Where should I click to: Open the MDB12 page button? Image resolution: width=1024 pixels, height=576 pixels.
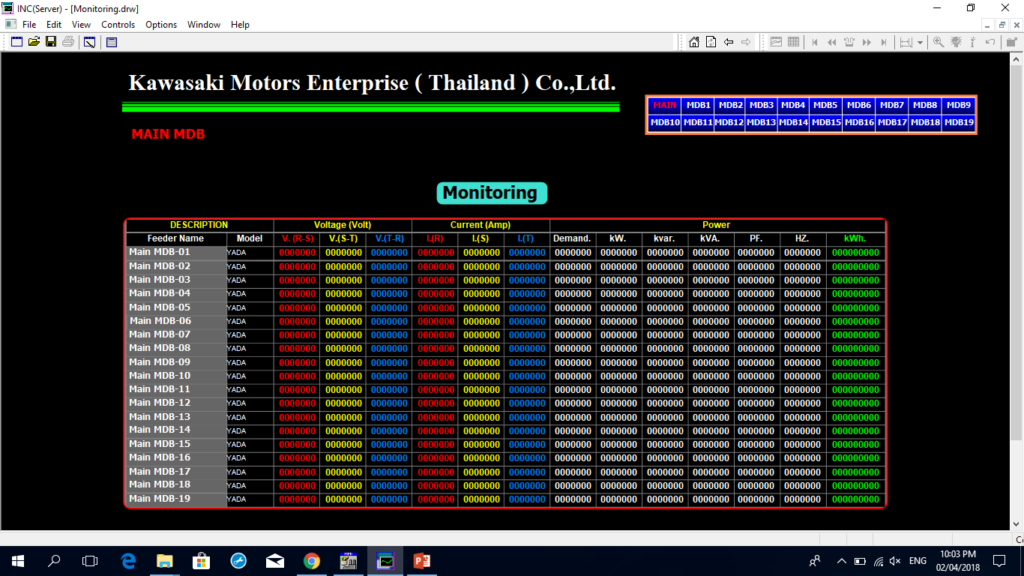click(729, 122)
